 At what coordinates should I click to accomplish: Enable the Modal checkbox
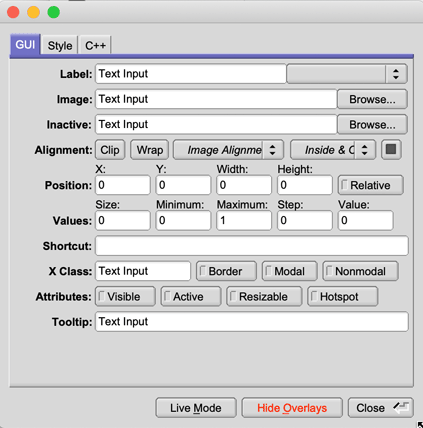(x=290, y=271)
